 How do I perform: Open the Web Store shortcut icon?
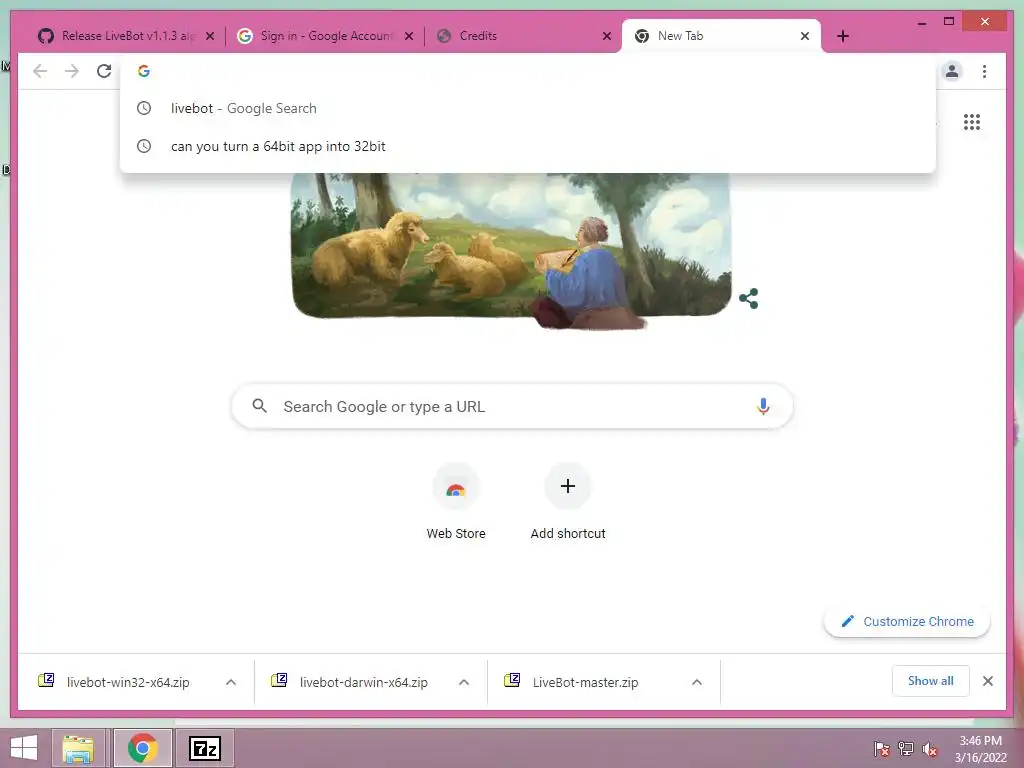(x=456, y=487)
